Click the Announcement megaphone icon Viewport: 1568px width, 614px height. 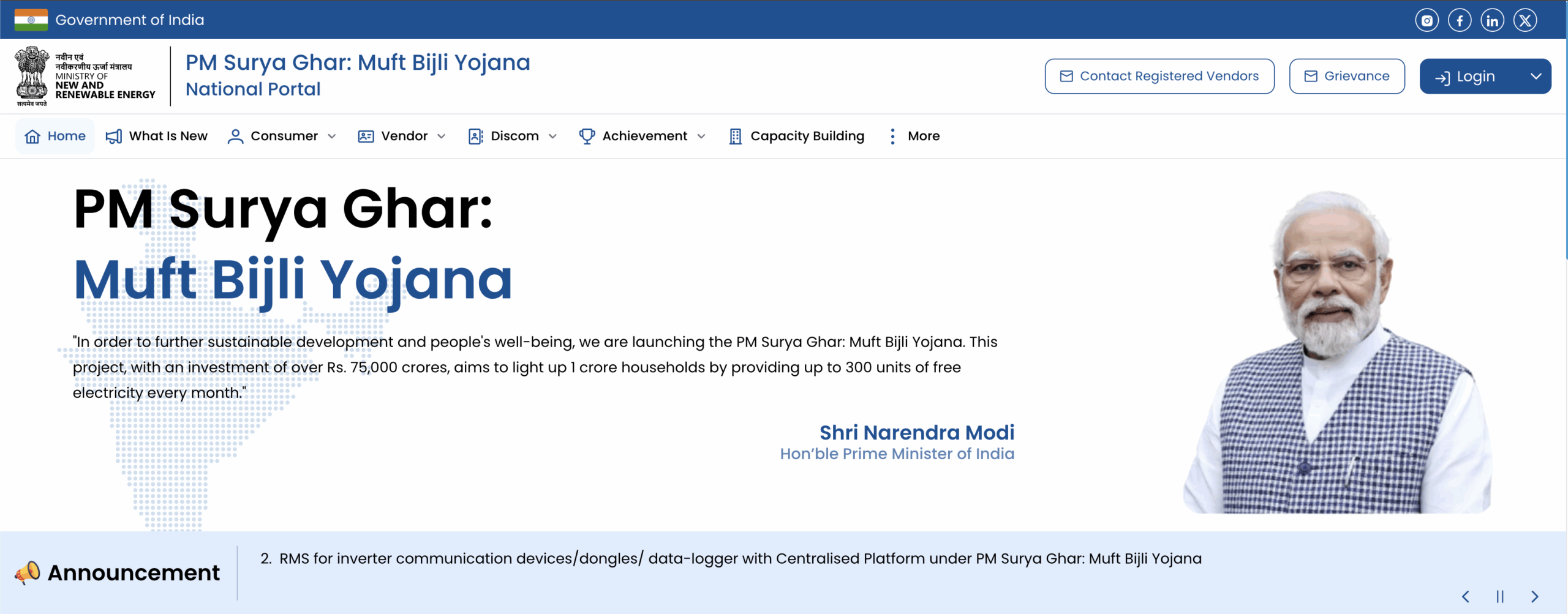28,573
